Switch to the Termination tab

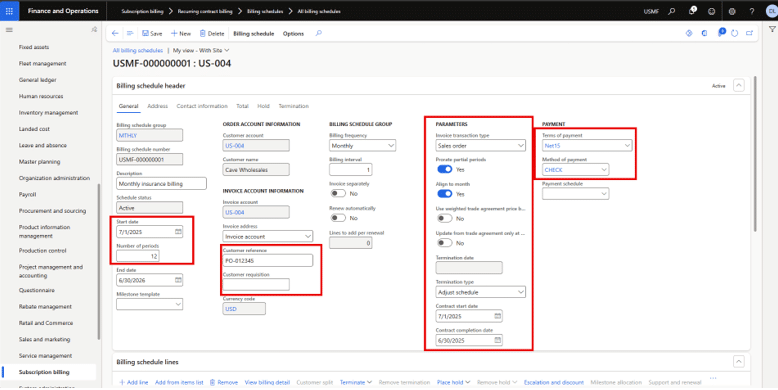tap(294, 106)
